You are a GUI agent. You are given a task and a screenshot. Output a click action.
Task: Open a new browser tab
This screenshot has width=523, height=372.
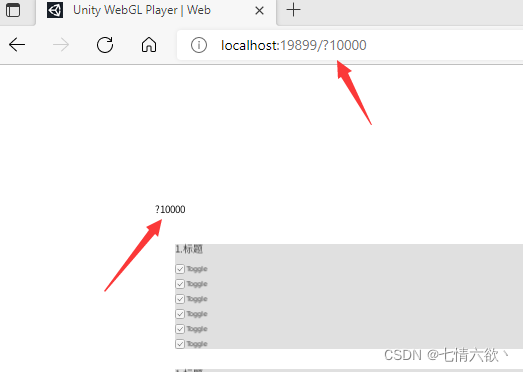pyautogui.click(x=294, y=10)
